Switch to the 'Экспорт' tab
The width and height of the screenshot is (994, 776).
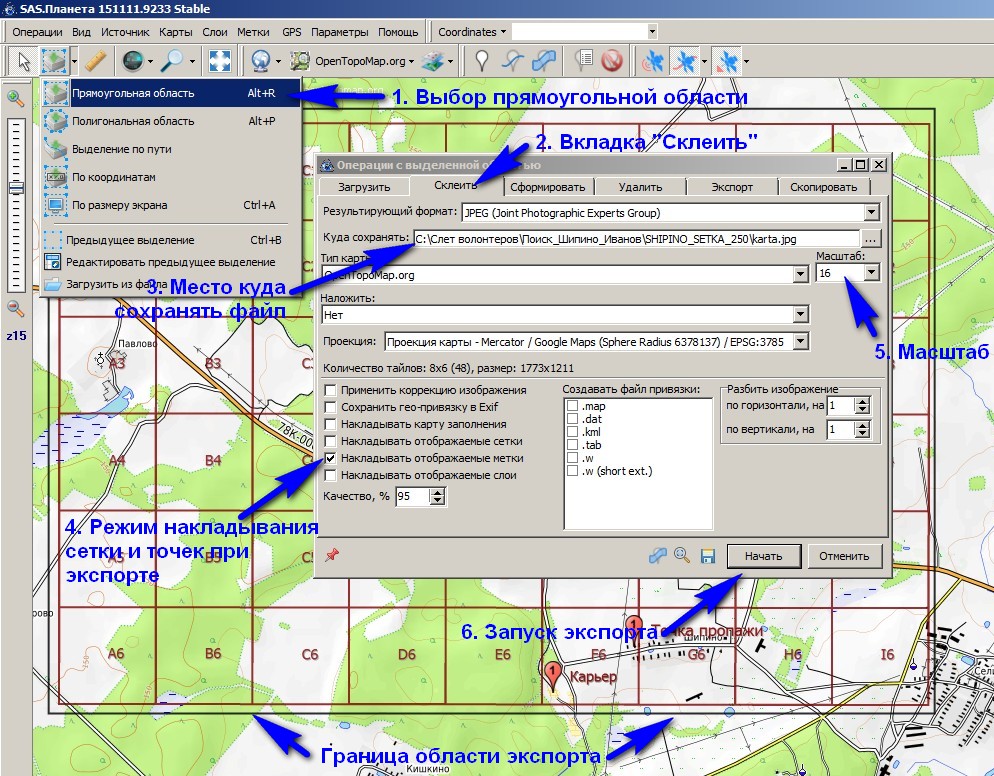pyautogui.click(x=732, y=187)
